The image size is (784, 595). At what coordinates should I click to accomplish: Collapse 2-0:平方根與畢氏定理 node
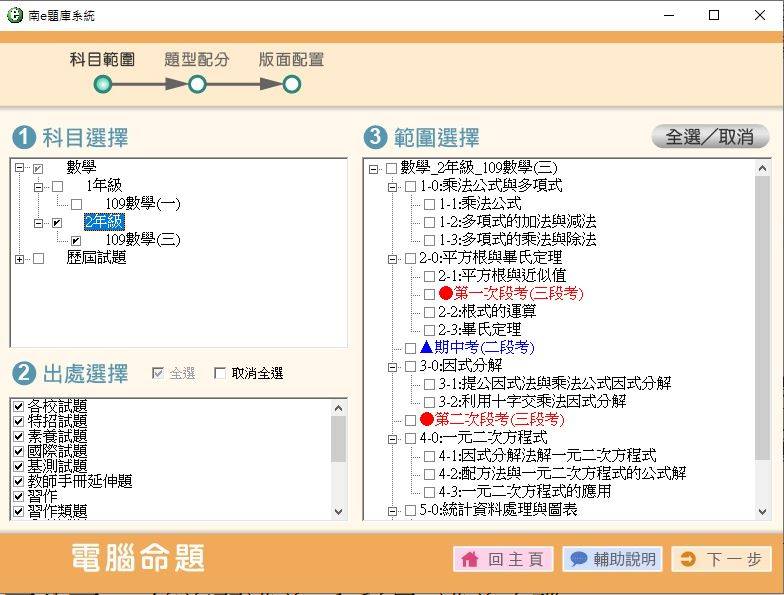click(x=392, y=259)
